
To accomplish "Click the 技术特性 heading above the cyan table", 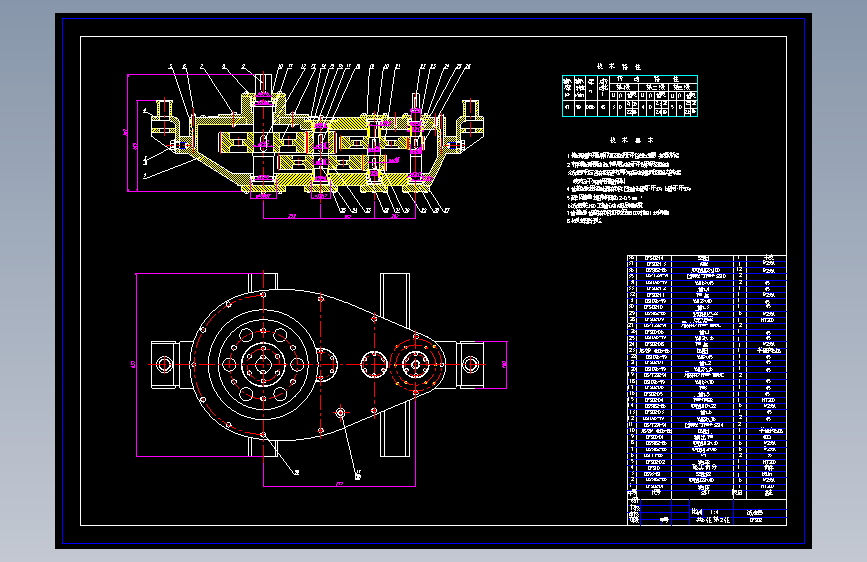I will point(619,66).
